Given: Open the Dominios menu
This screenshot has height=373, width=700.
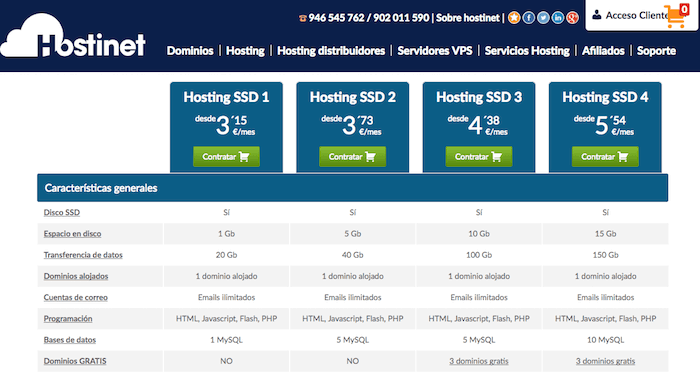Looking at the screenshot, I should (x=190, y=51).
